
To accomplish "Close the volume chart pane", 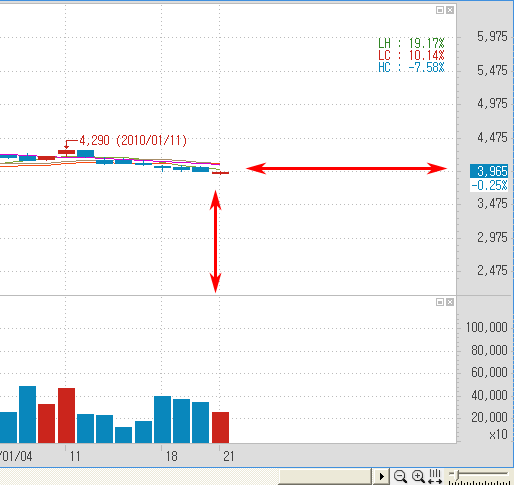I will (450, 302).
